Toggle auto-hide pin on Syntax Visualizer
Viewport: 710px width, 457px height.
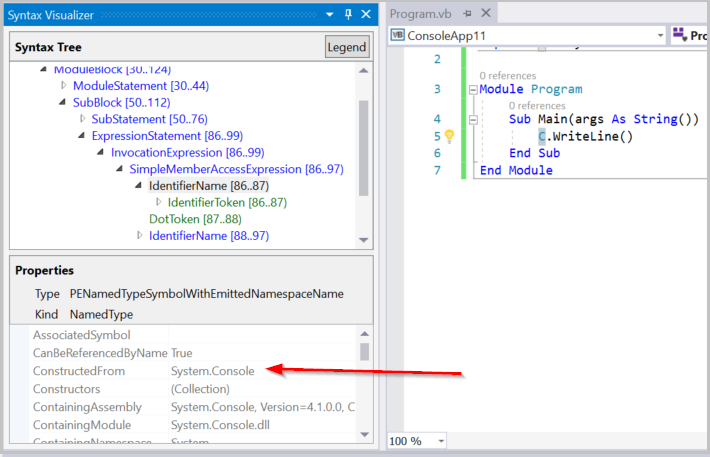348,14
